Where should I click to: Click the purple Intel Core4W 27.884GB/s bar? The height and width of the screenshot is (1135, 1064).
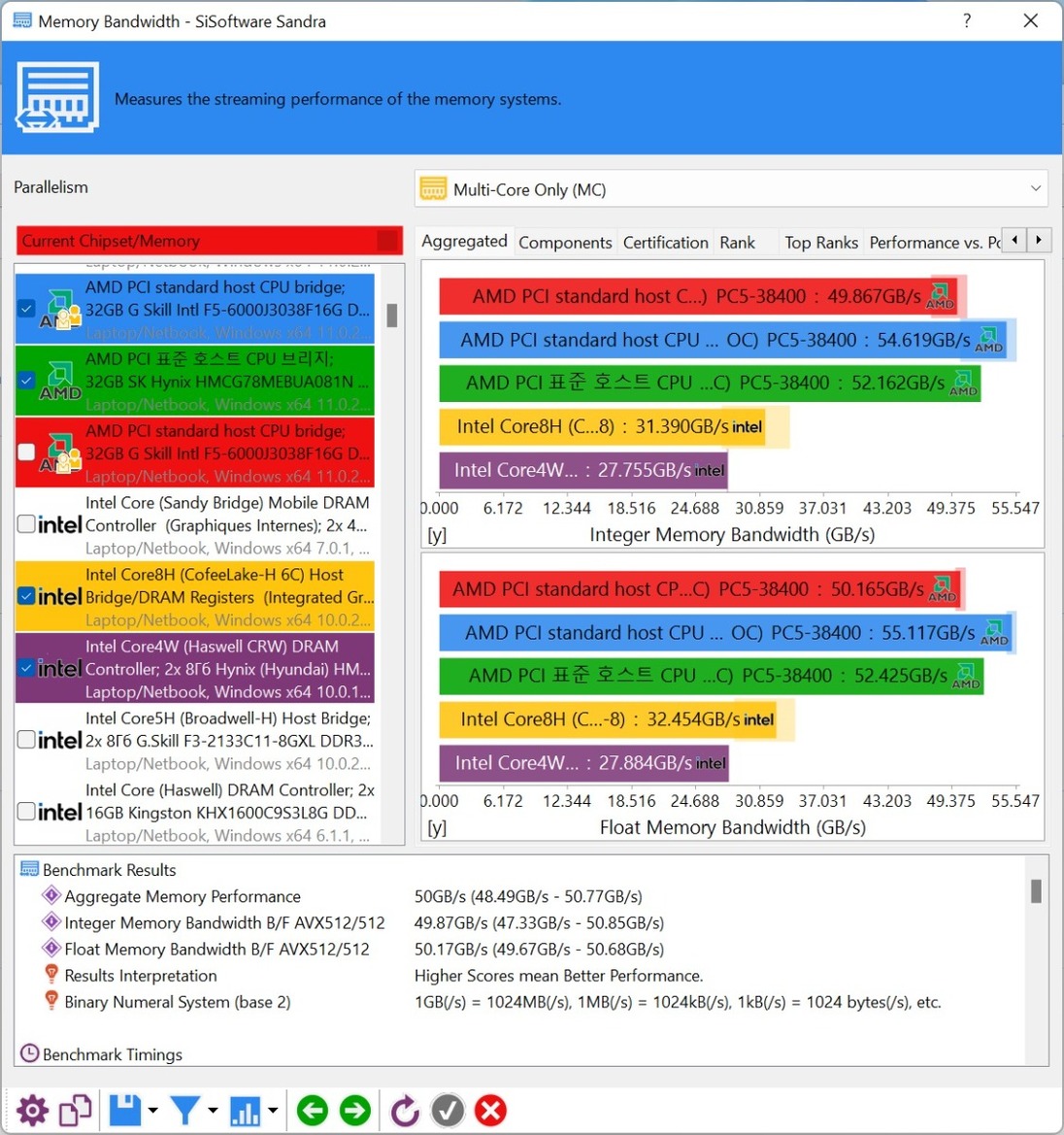click(583, 763)
